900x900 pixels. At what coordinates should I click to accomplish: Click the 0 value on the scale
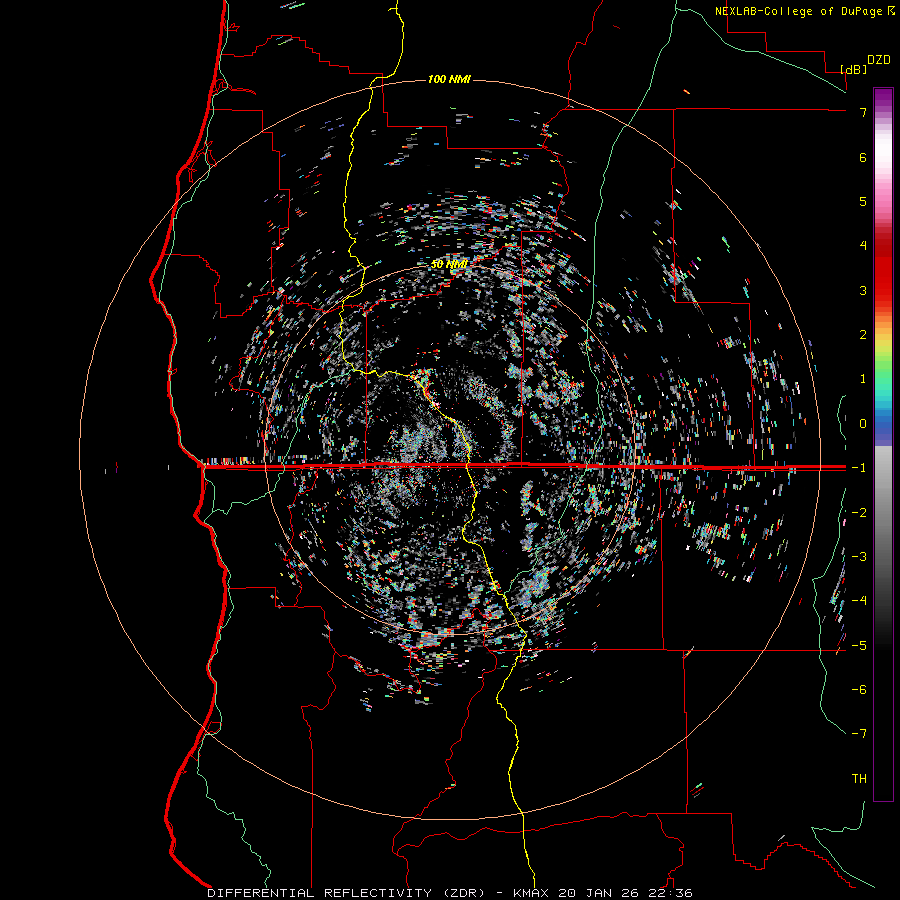click(863, 424)
